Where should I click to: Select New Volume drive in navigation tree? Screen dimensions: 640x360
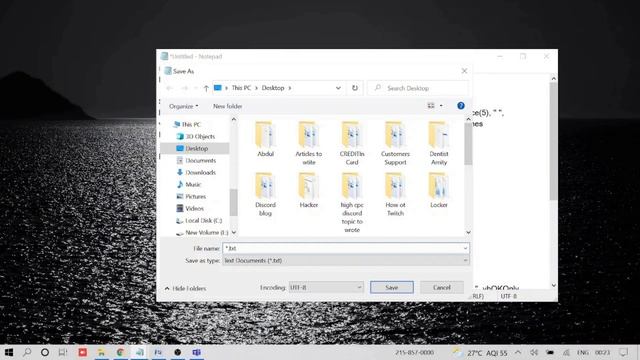pyautogui.click(x=202, y=232)
